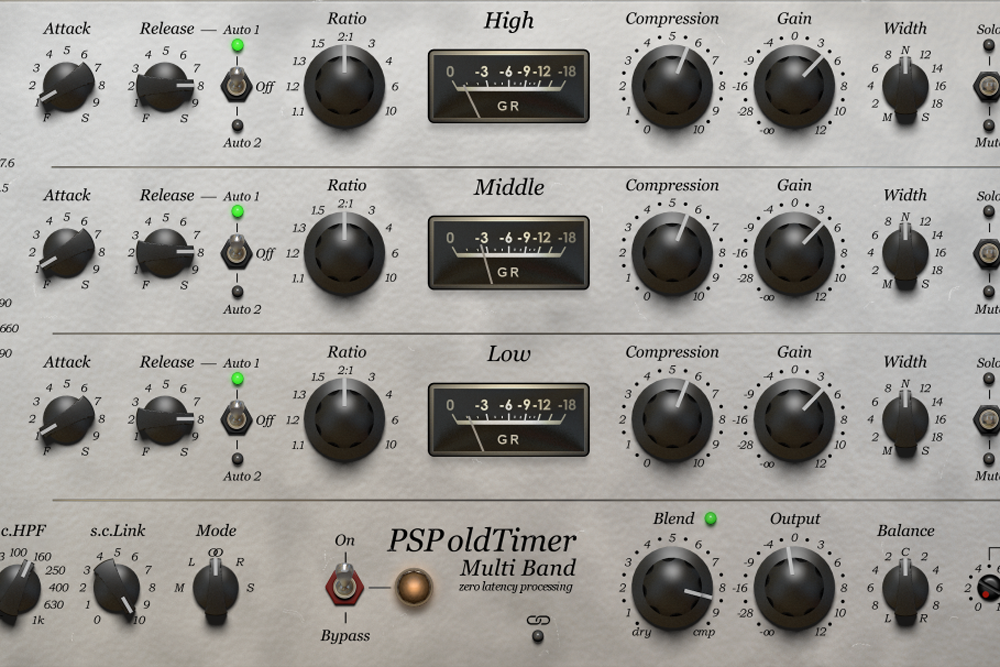Click the Low band title label
This screenshot has width=1000, height=667.
[509, 354]
